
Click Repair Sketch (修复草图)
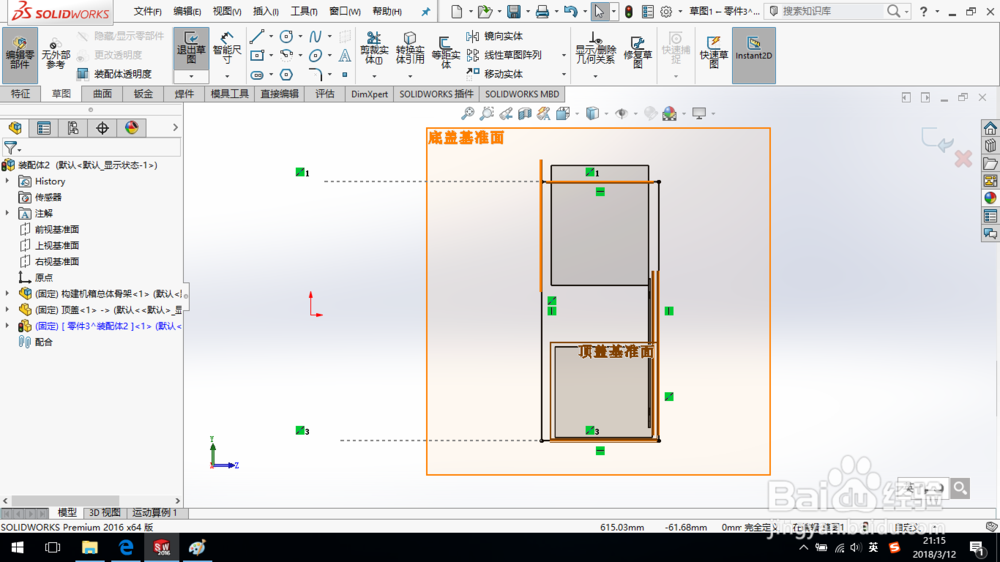(637, 52)
